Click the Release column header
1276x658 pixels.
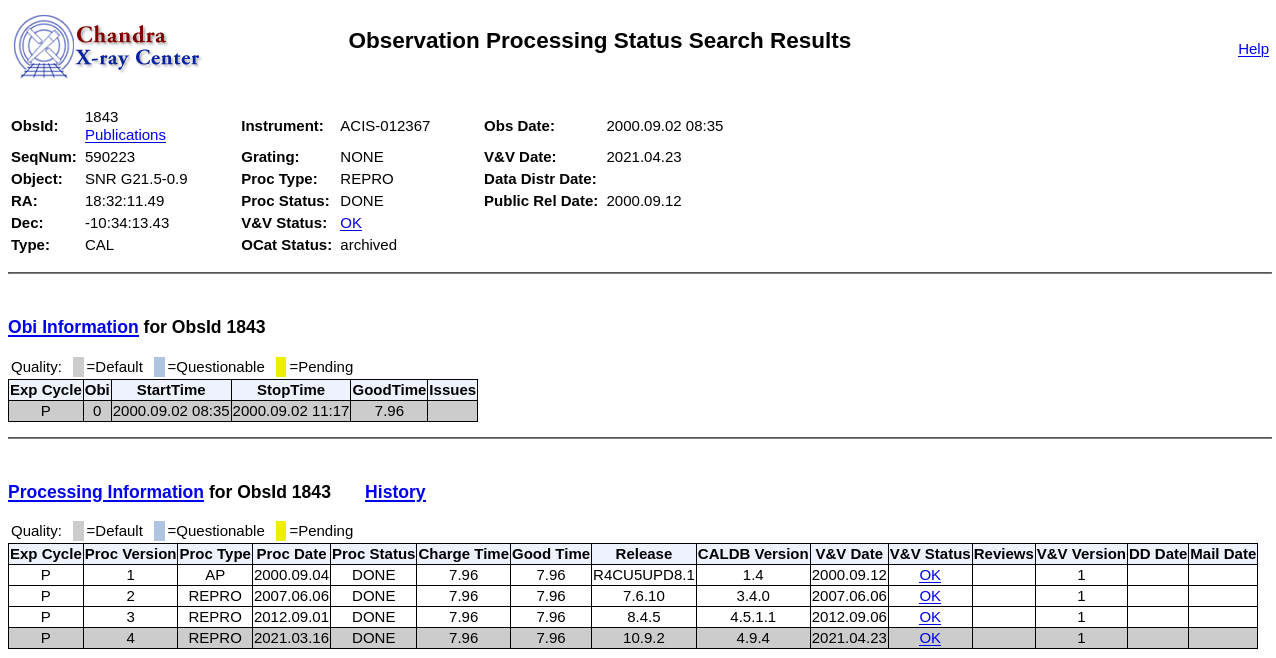coord(643,554)
